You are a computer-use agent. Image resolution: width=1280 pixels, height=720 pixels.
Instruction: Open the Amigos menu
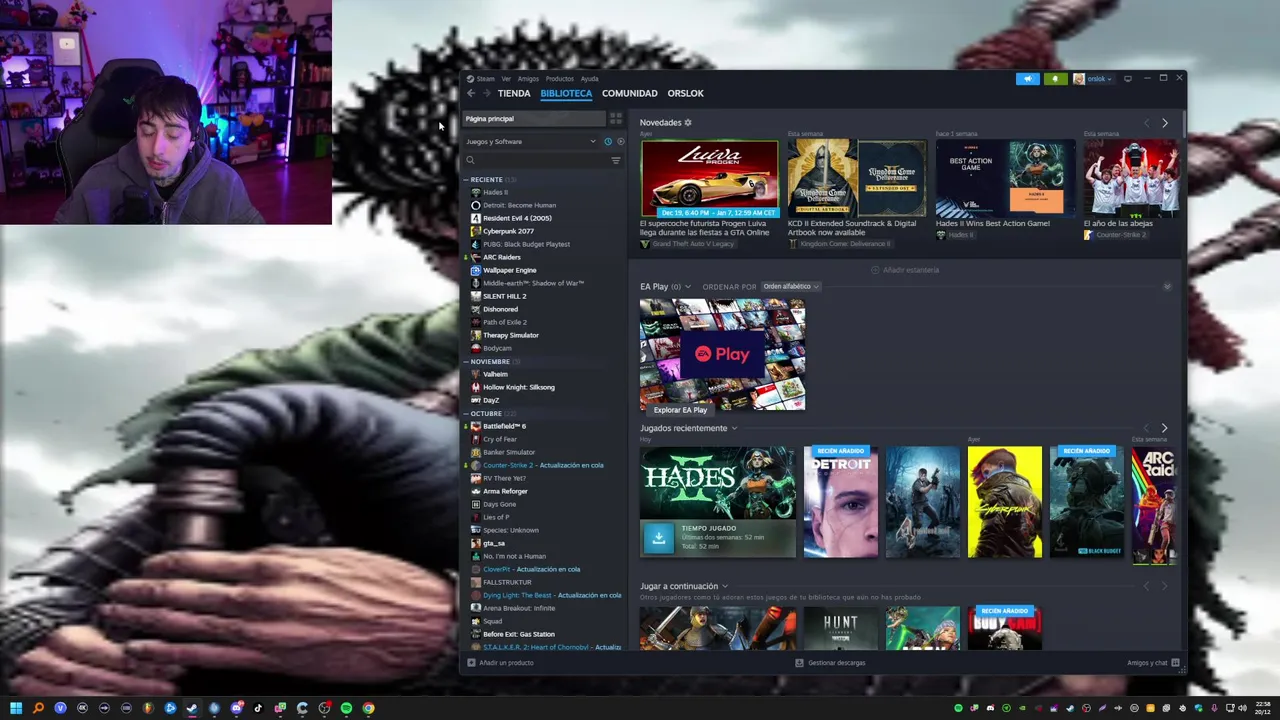[x=528, y=79]
